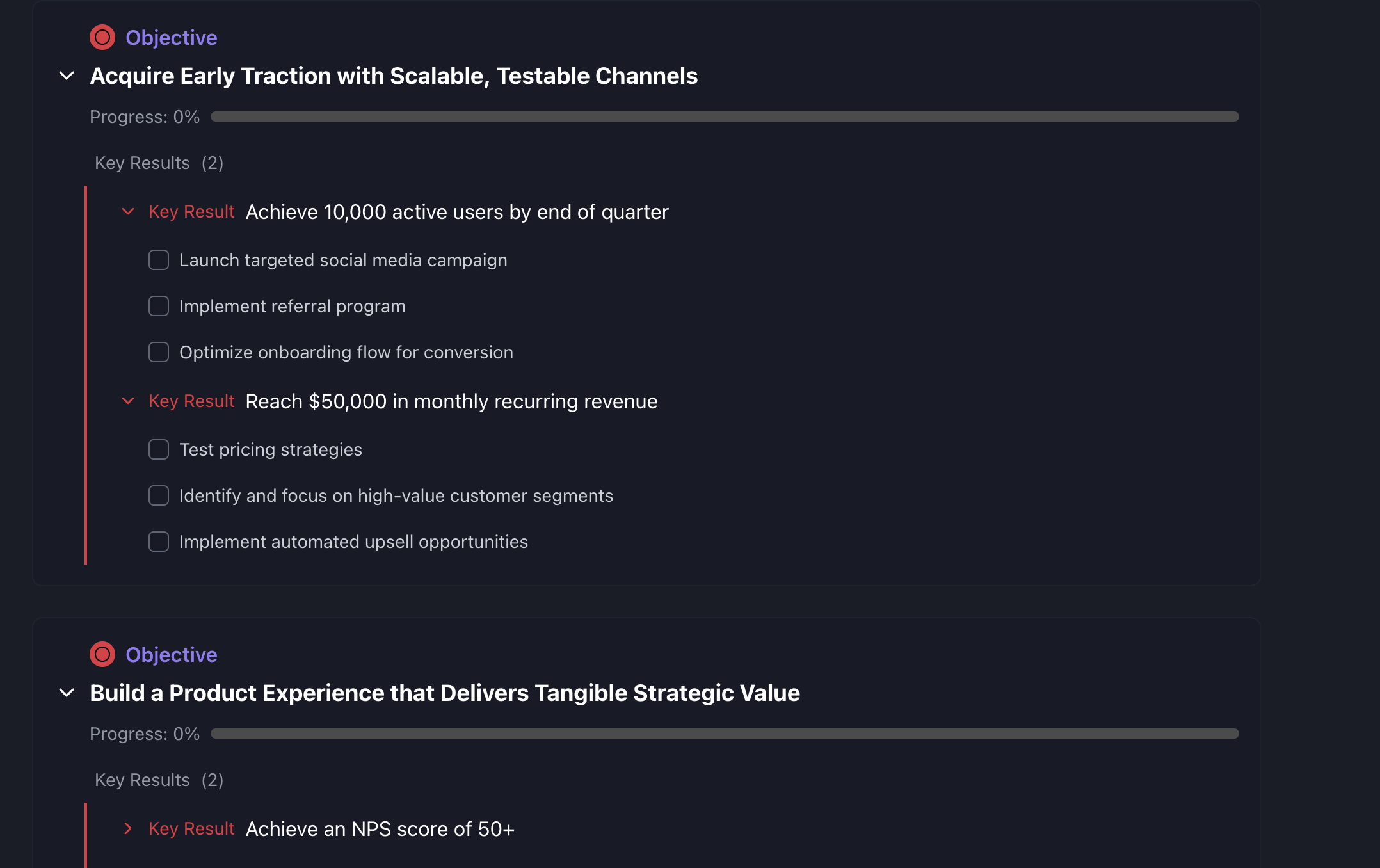Tick Optimize onboarding flow for conversion
The image size is (1380, 868).
[x=159, y=352]
